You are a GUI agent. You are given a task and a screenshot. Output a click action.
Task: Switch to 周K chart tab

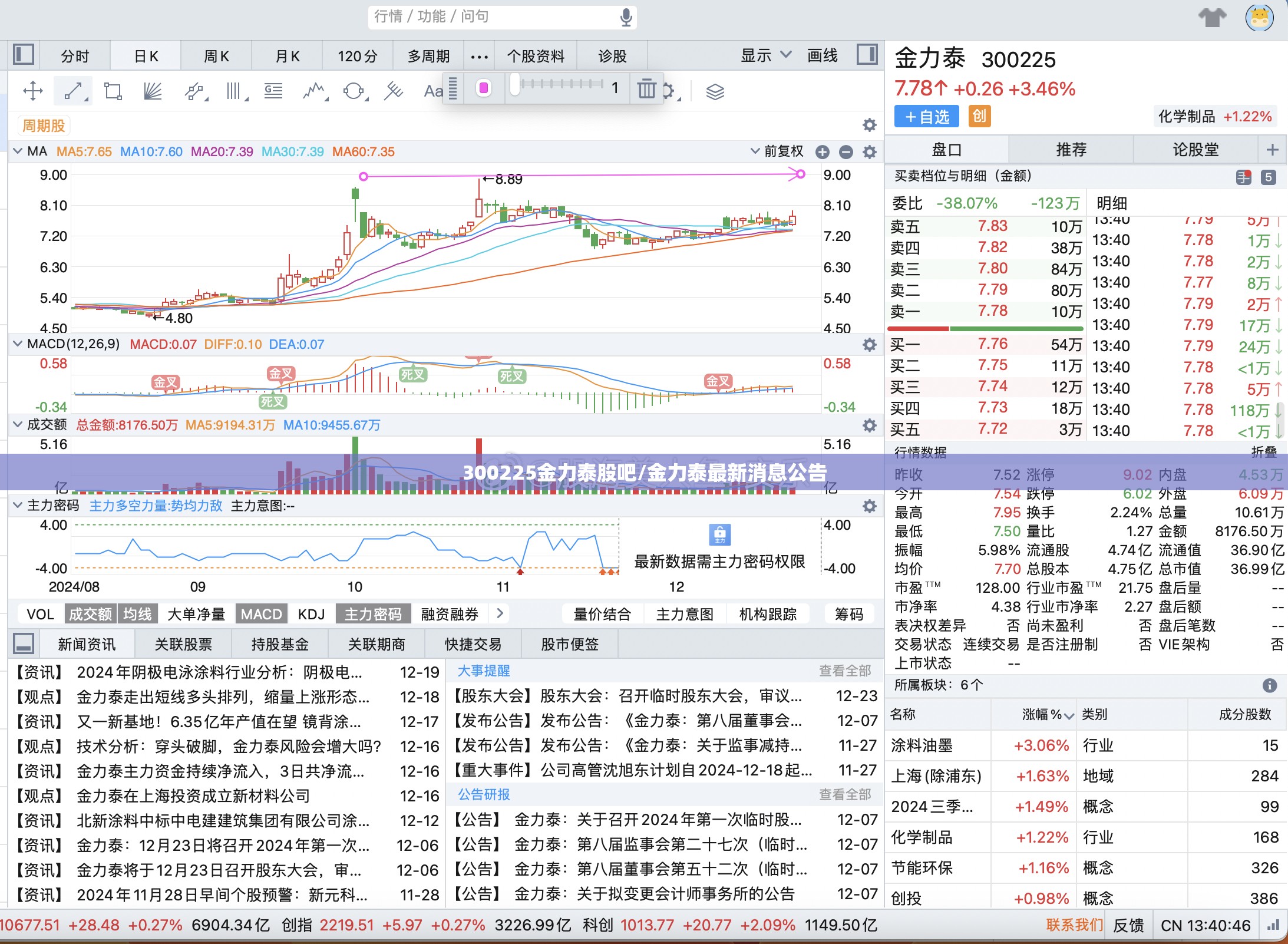(216, 56)
